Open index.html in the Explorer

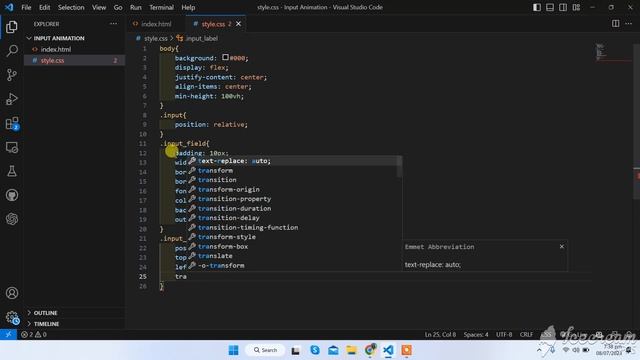pos(74,49)
